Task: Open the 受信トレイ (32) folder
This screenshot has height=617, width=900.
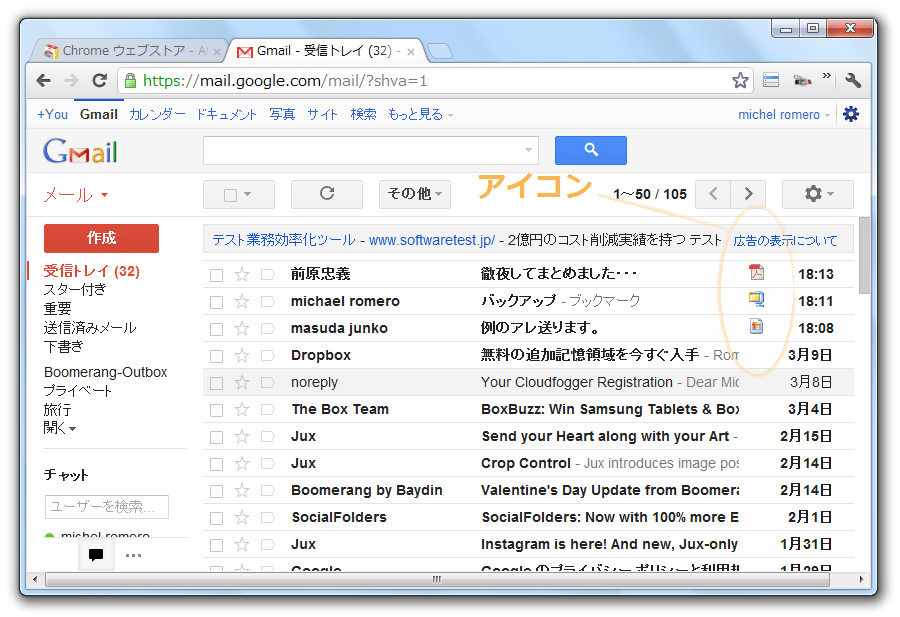Action: point(92,271)
